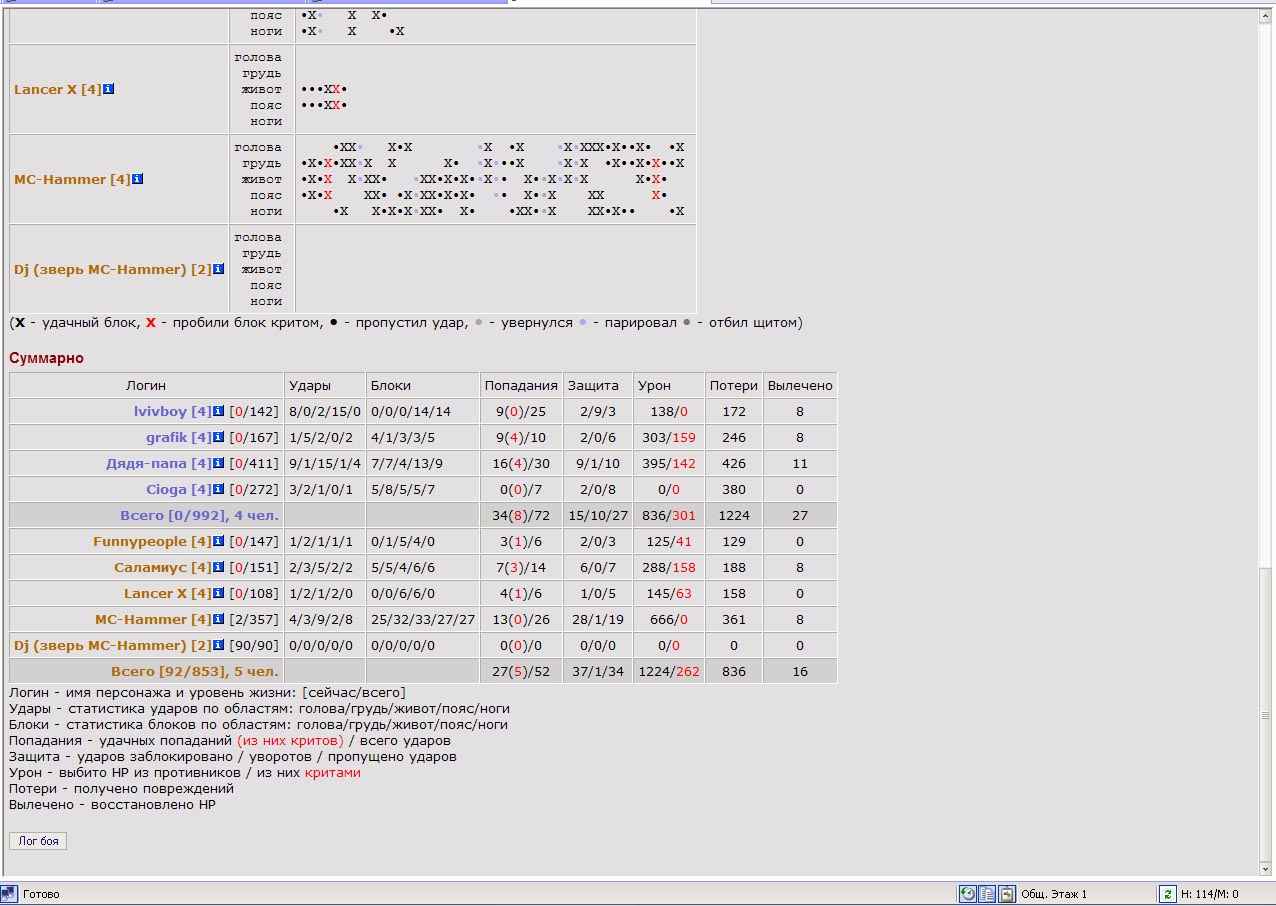This screenshot has width=1276, height=906.
Task: Click the clipboard icon in status bar
Action: 1008,894
